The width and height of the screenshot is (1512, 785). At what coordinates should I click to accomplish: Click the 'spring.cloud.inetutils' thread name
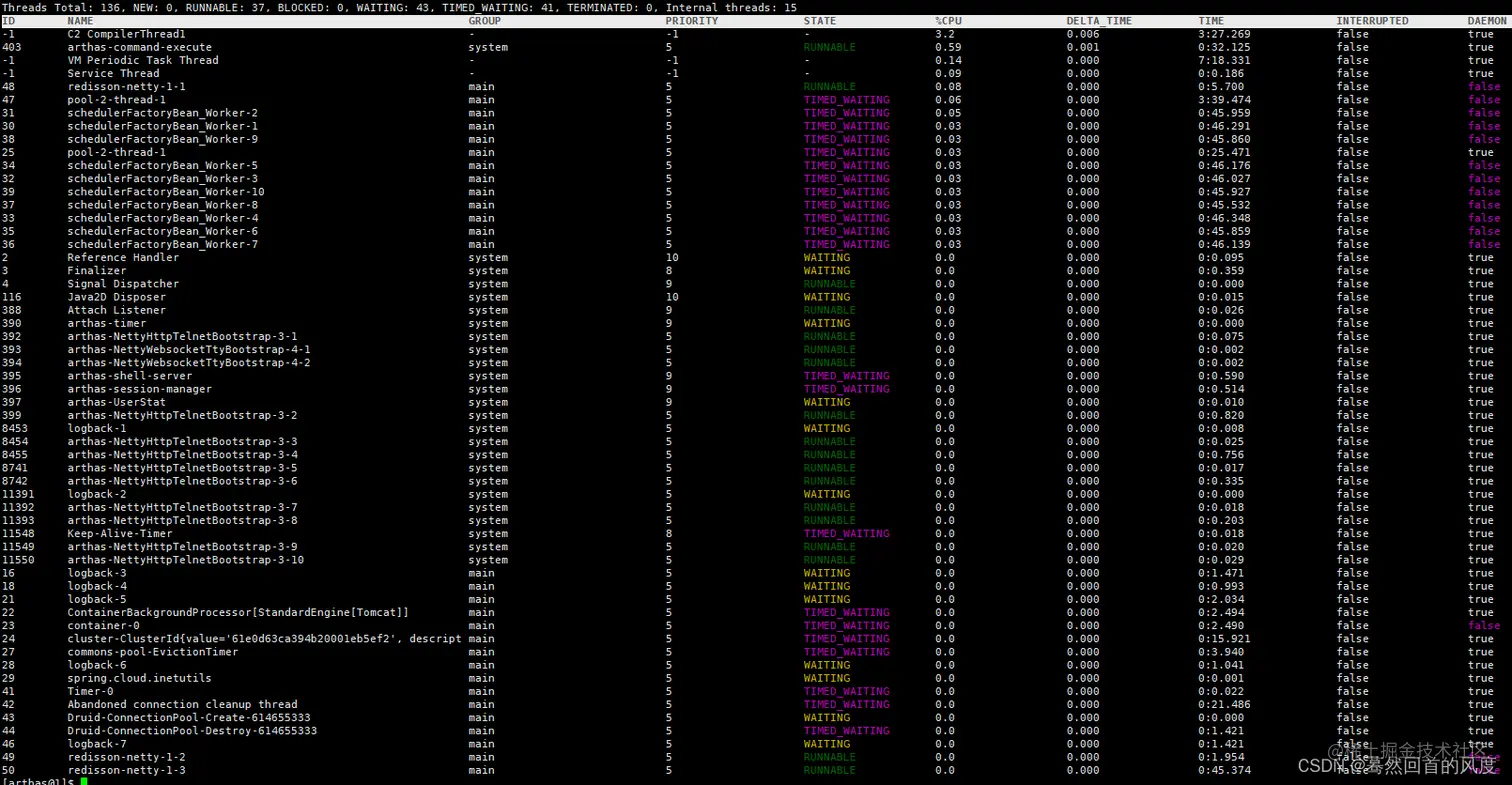click(x=140, y=678)
